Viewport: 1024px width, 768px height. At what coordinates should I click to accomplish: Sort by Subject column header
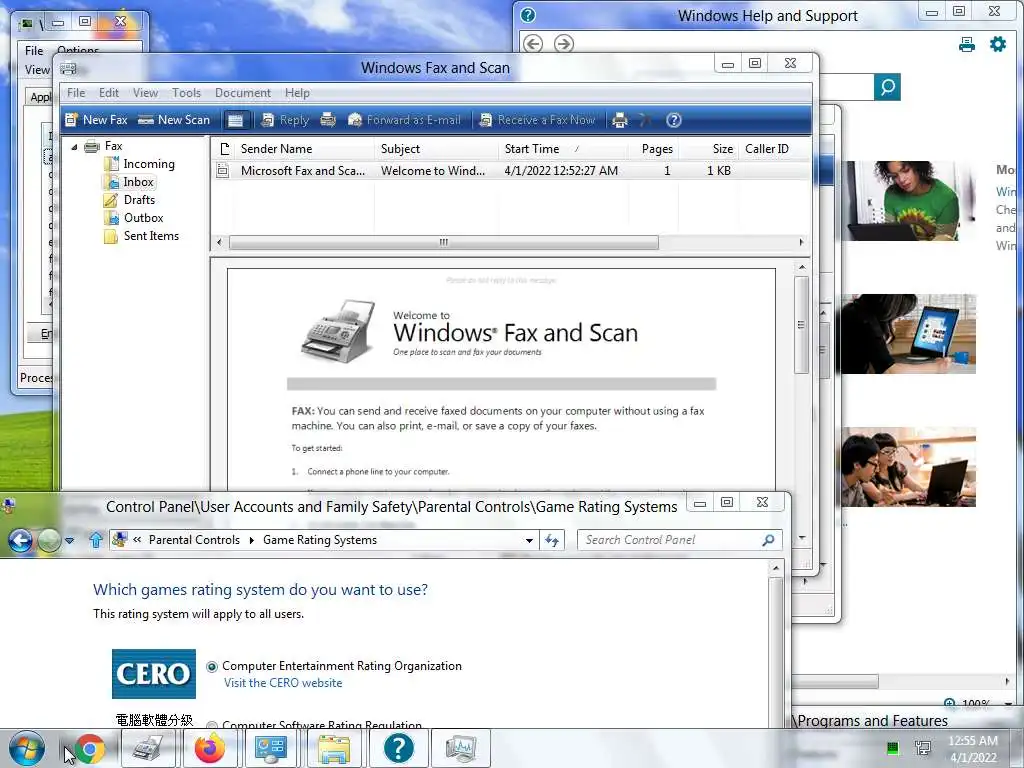437,149
